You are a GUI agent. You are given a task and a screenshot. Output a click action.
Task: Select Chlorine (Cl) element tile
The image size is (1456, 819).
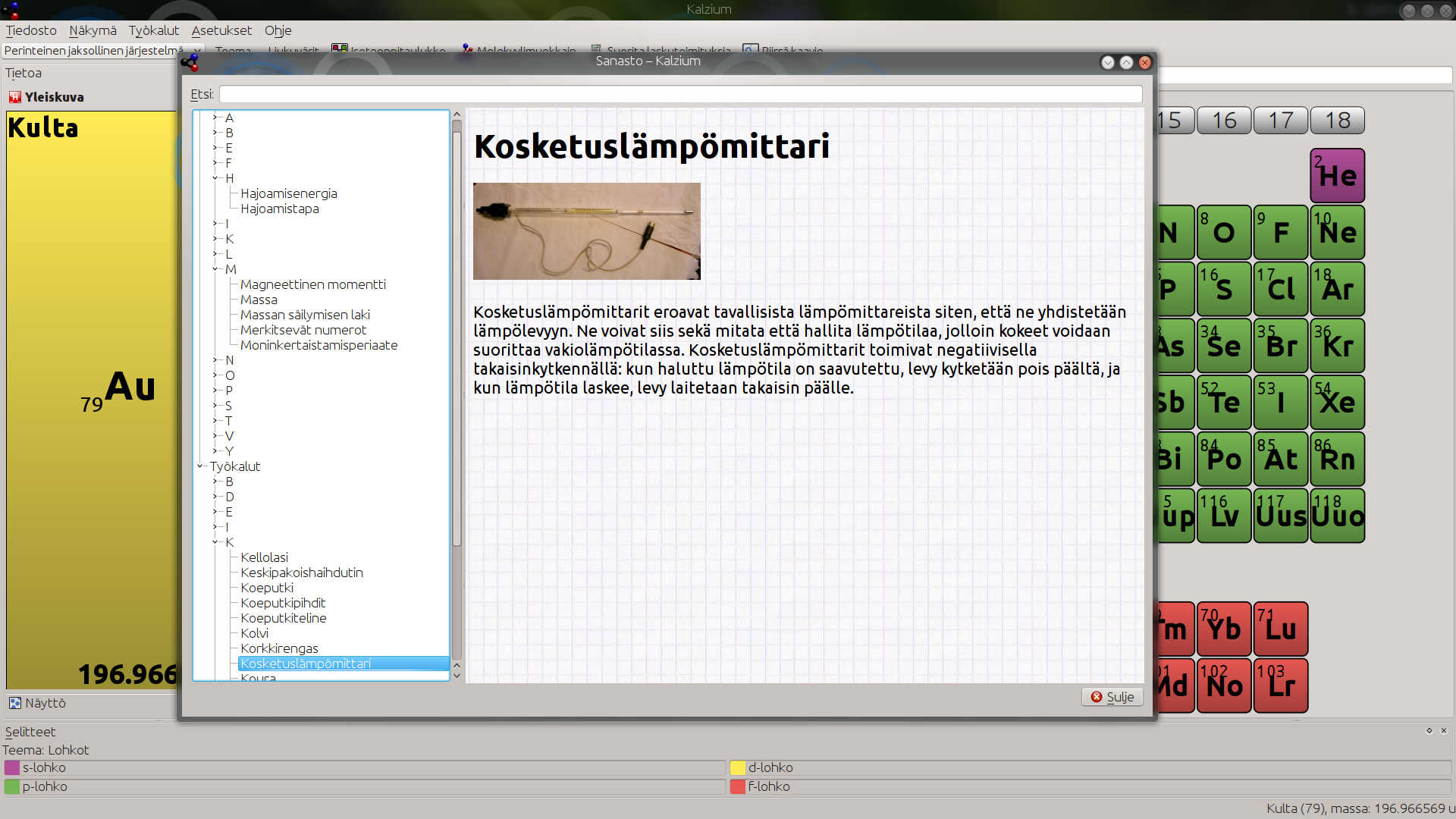1281,289
